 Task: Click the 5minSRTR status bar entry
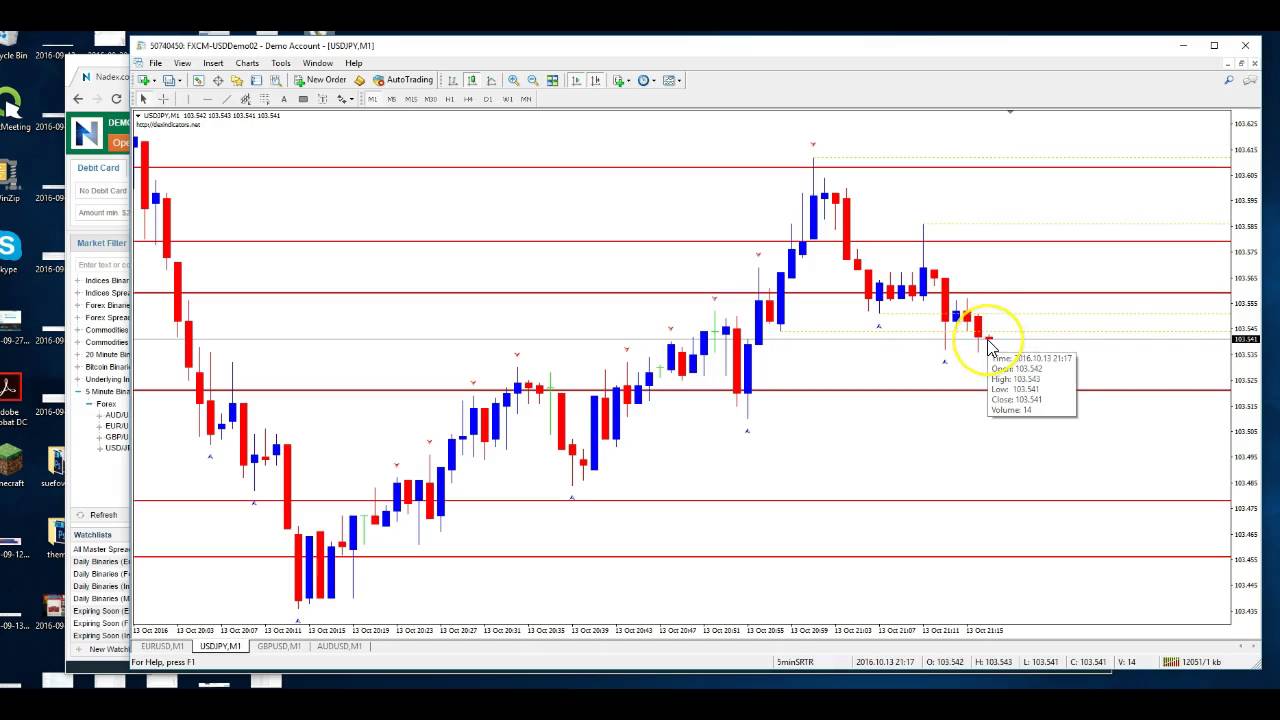(796, 662)
